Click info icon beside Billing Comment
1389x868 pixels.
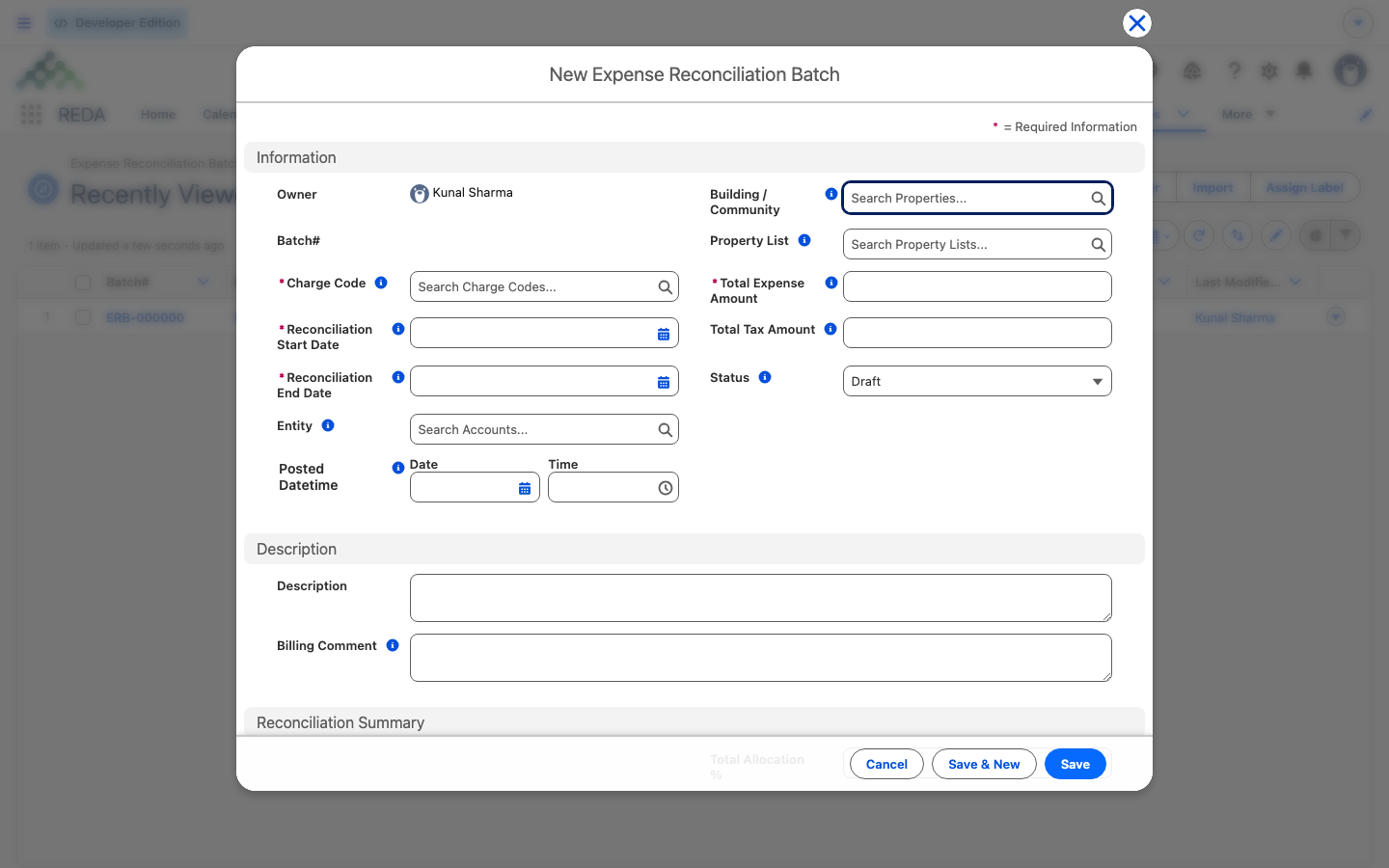pos(393,645)
